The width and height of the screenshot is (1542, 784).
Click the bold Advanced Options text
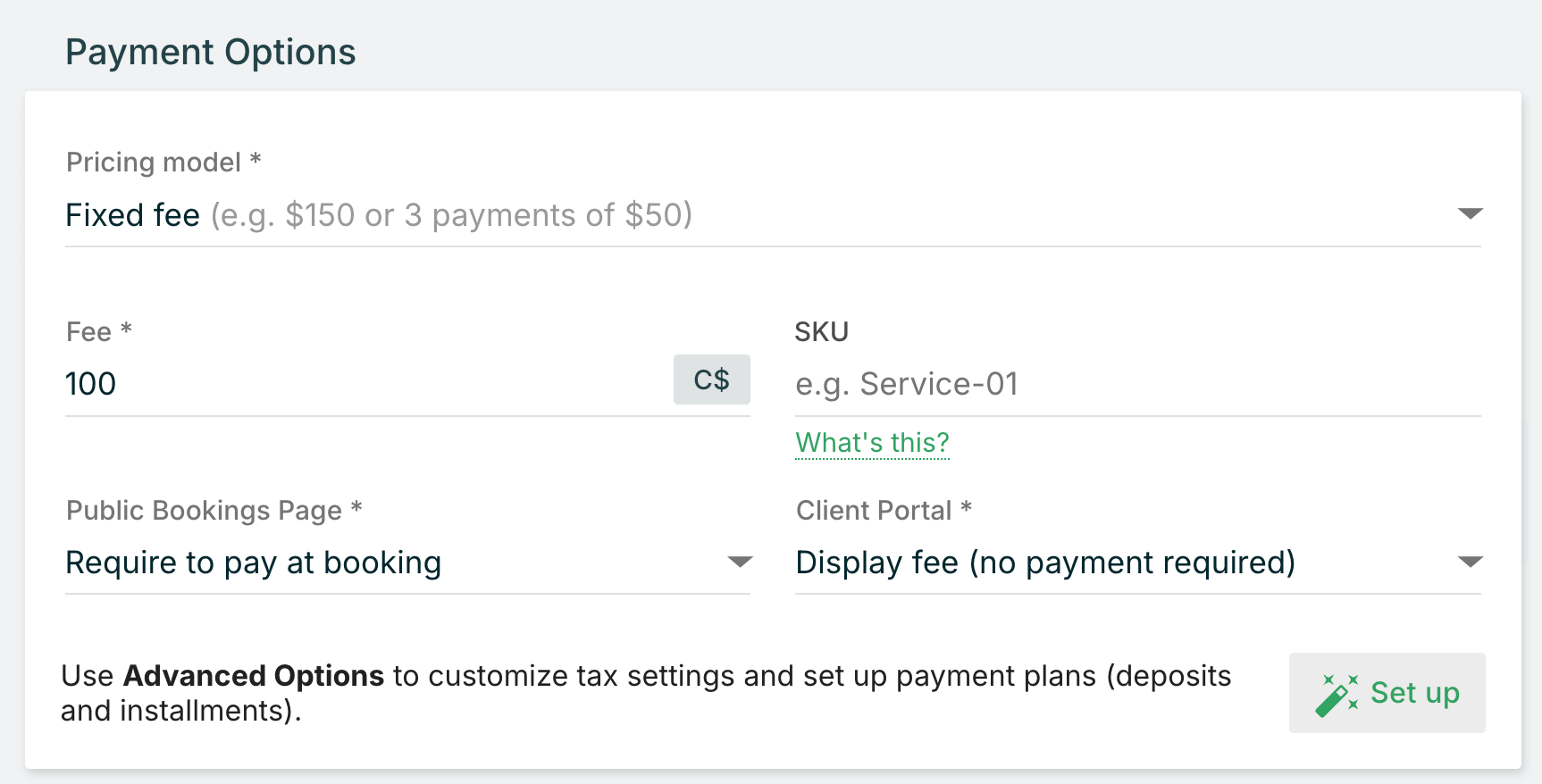point(254,676)
